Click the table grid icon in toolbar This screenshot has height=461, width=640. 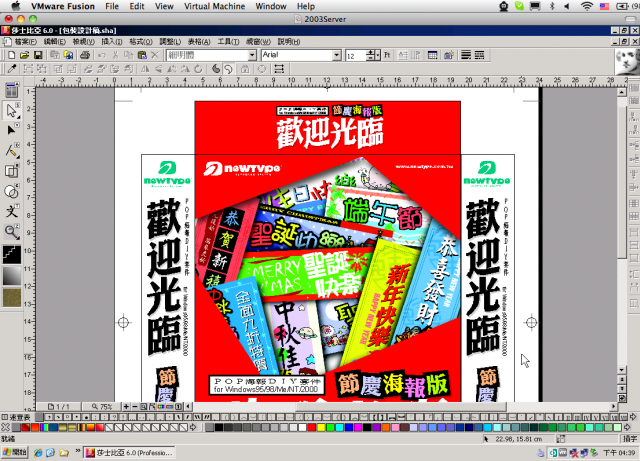432,55
